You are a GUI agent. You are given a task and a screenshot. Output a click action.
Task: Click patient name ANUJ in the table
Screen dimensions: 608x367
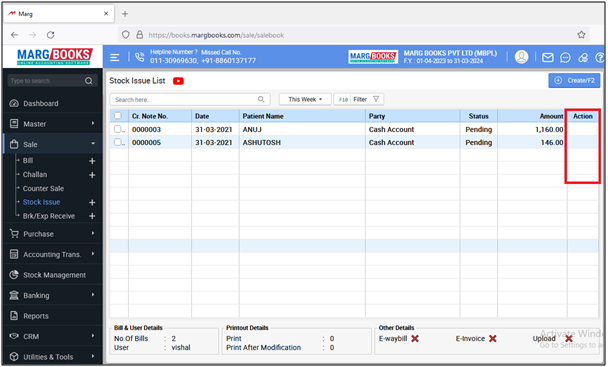(x=252, y=130)
